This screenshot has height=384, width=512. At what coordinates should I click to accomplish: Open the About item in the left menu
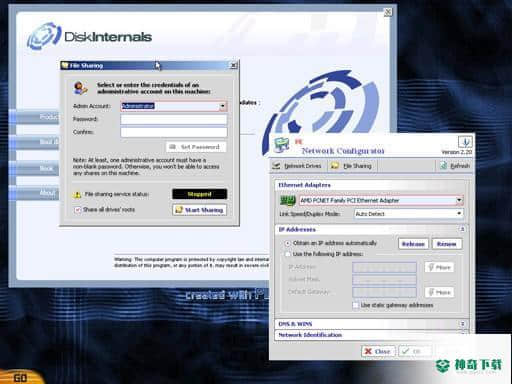(x=34, y=193)
